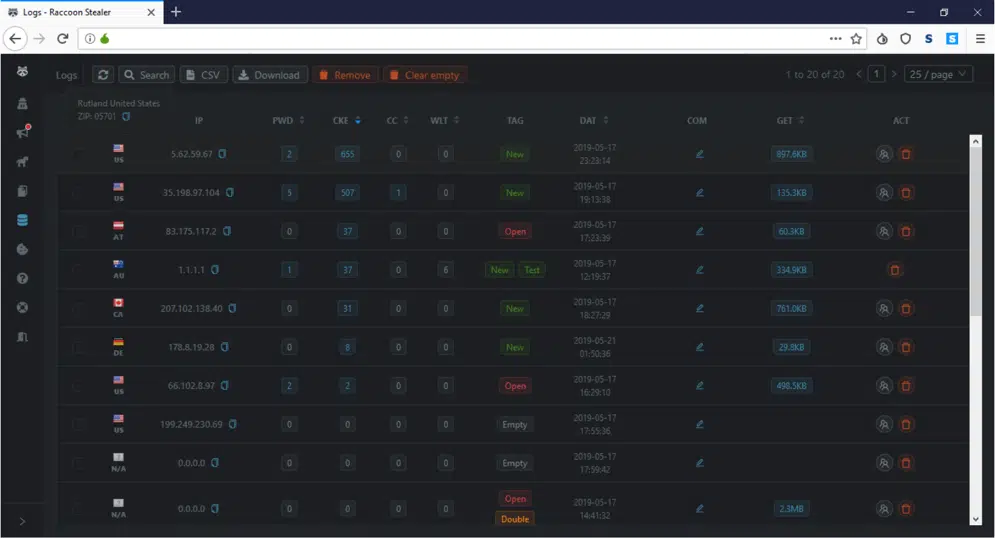This screenshot has width=995, height=538.
Task: Go to the next results page
Action: pyautogui.click(x=893, y=74)
